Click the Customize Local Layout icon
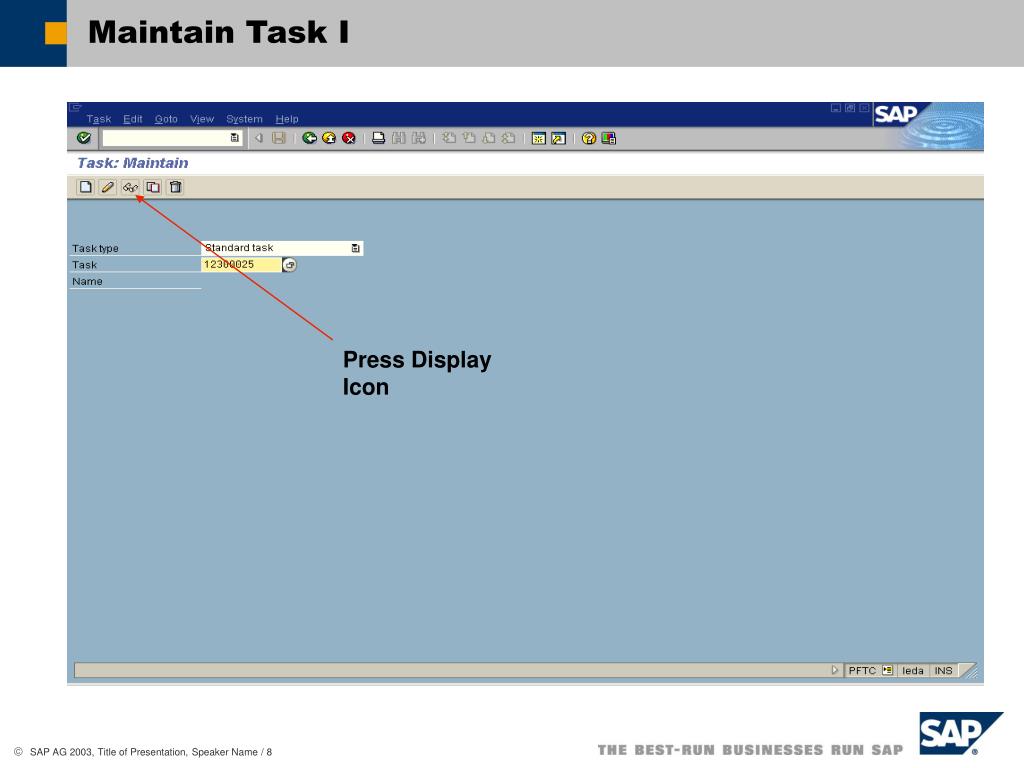Image resolution: width=1024 pixels, height=768 pixels. pos(609,138)
